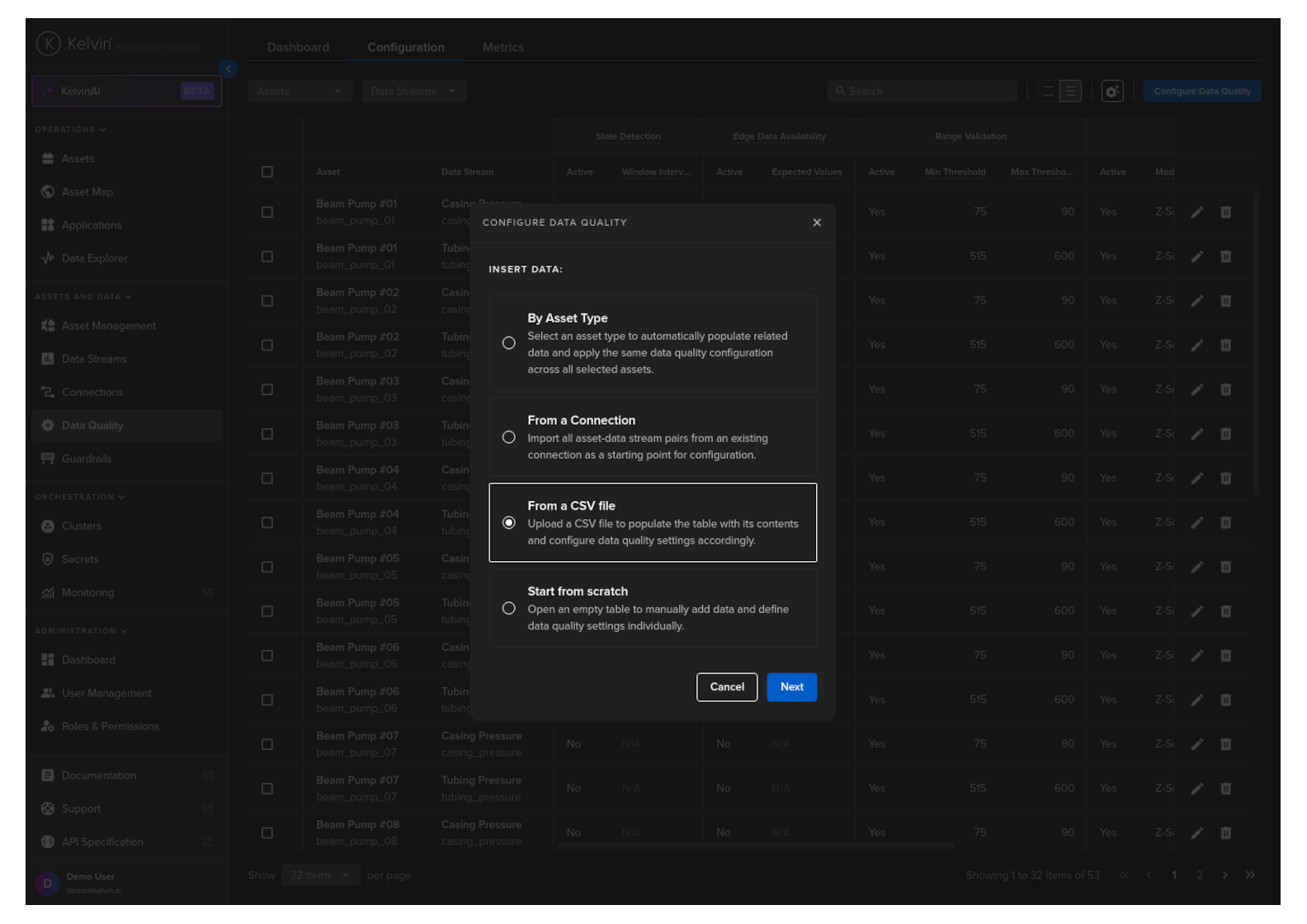Click the Next button in dialog
This screenshot has width=1307, height=924.
pos(791,687)
